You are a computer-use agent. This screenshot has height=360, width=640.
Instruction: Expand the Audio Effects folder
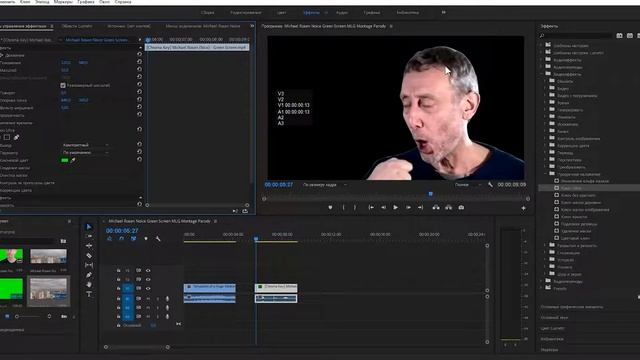[542, 60]
